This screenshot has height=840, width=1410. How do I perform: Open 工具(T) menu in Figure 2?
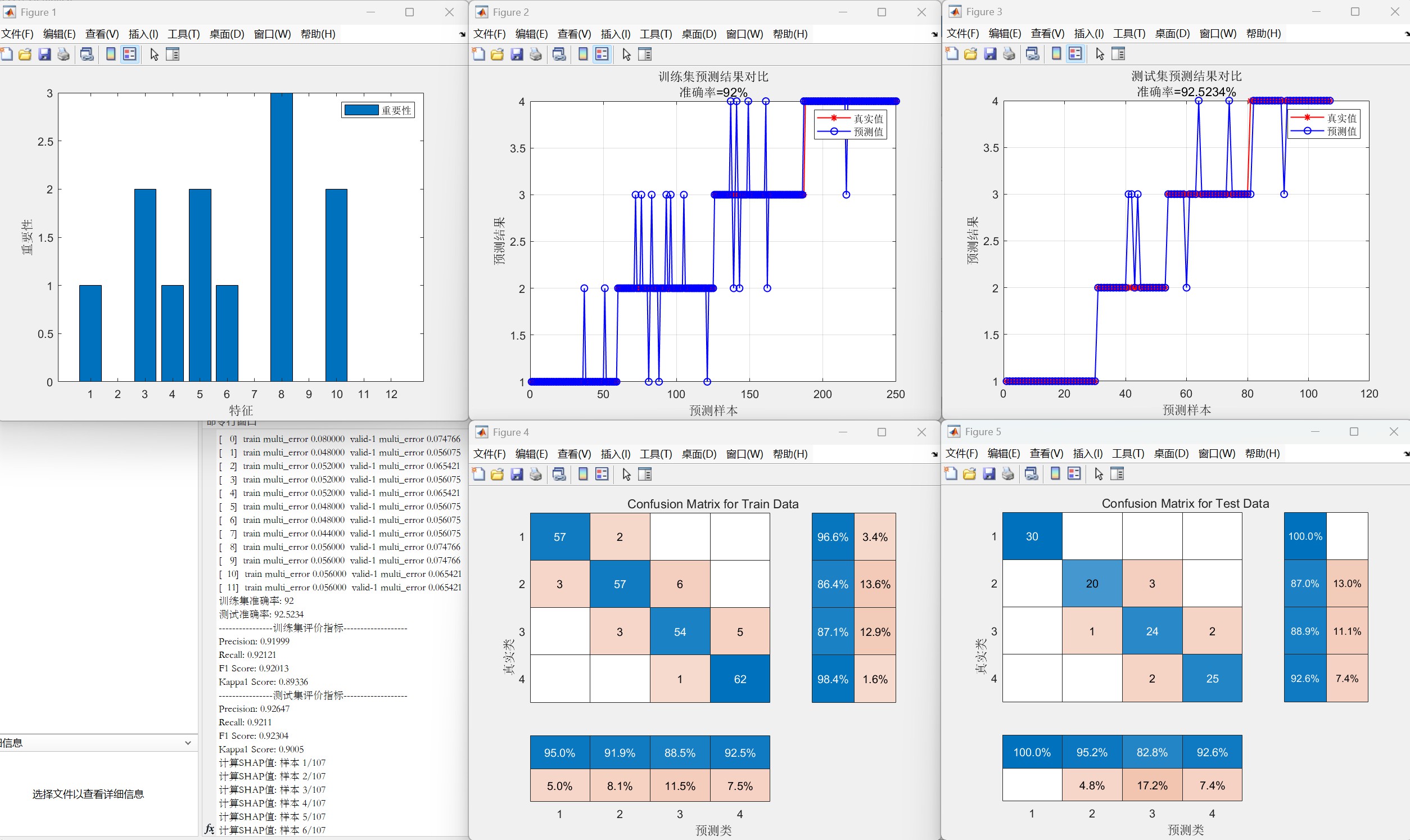coord(656,34)
